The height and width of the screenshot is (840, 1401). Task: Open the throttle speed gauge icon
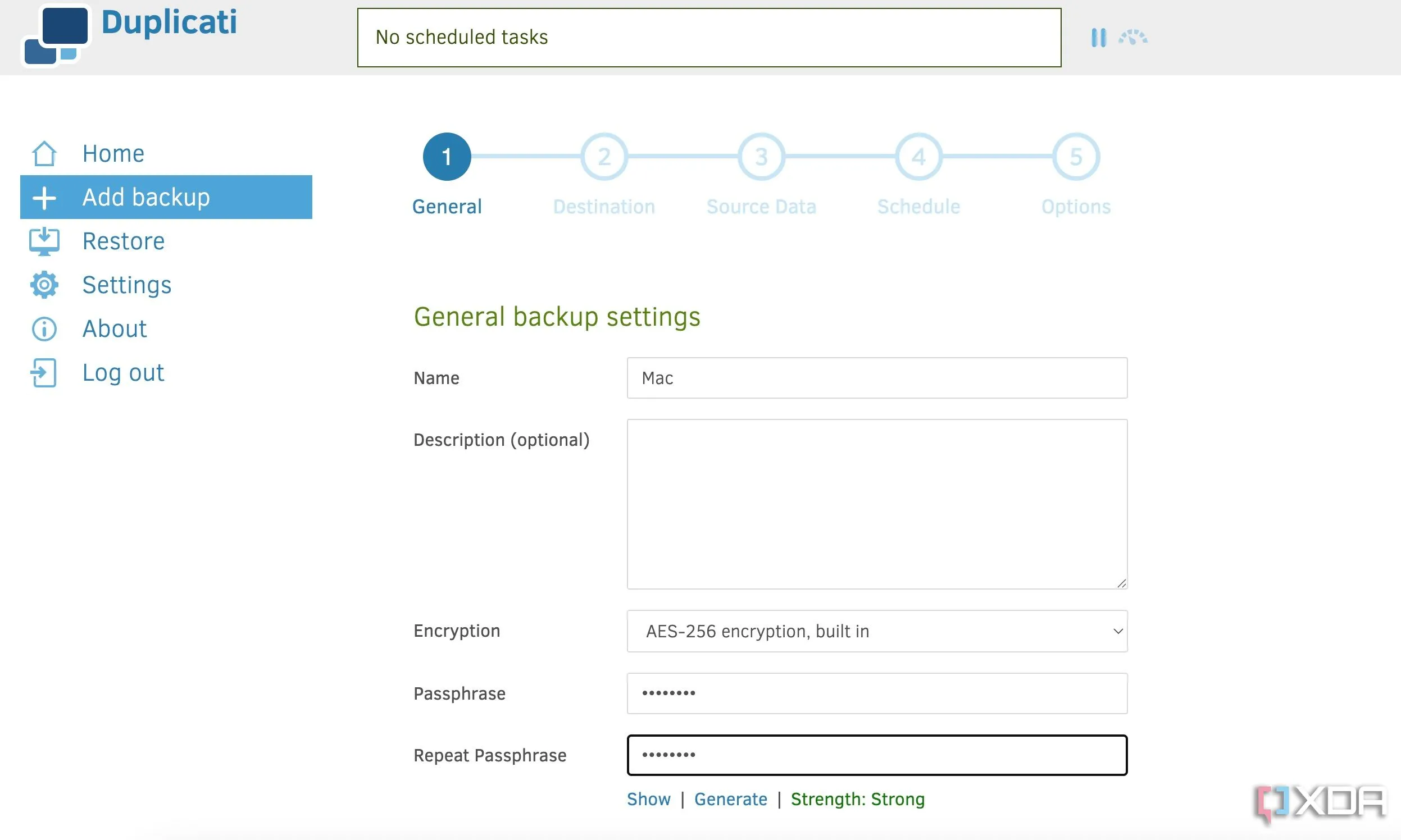[1132, 38]
